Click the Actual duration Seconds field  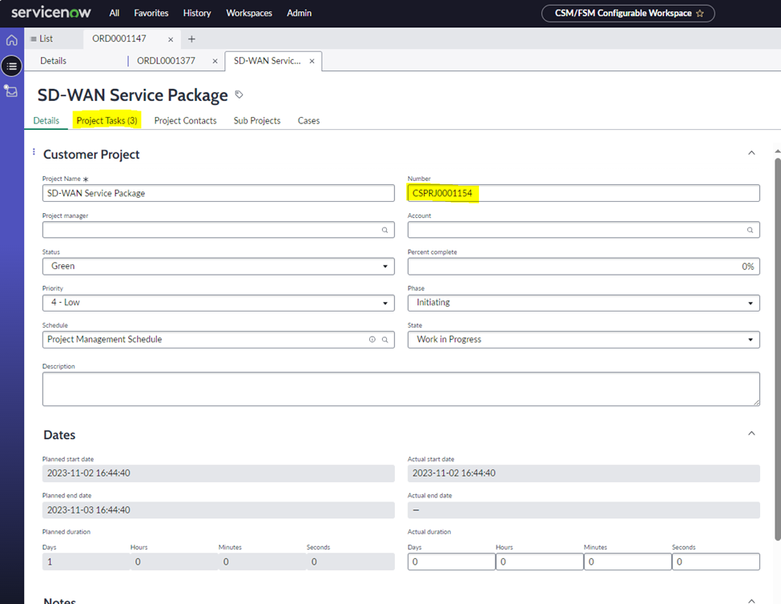[716, 562]
